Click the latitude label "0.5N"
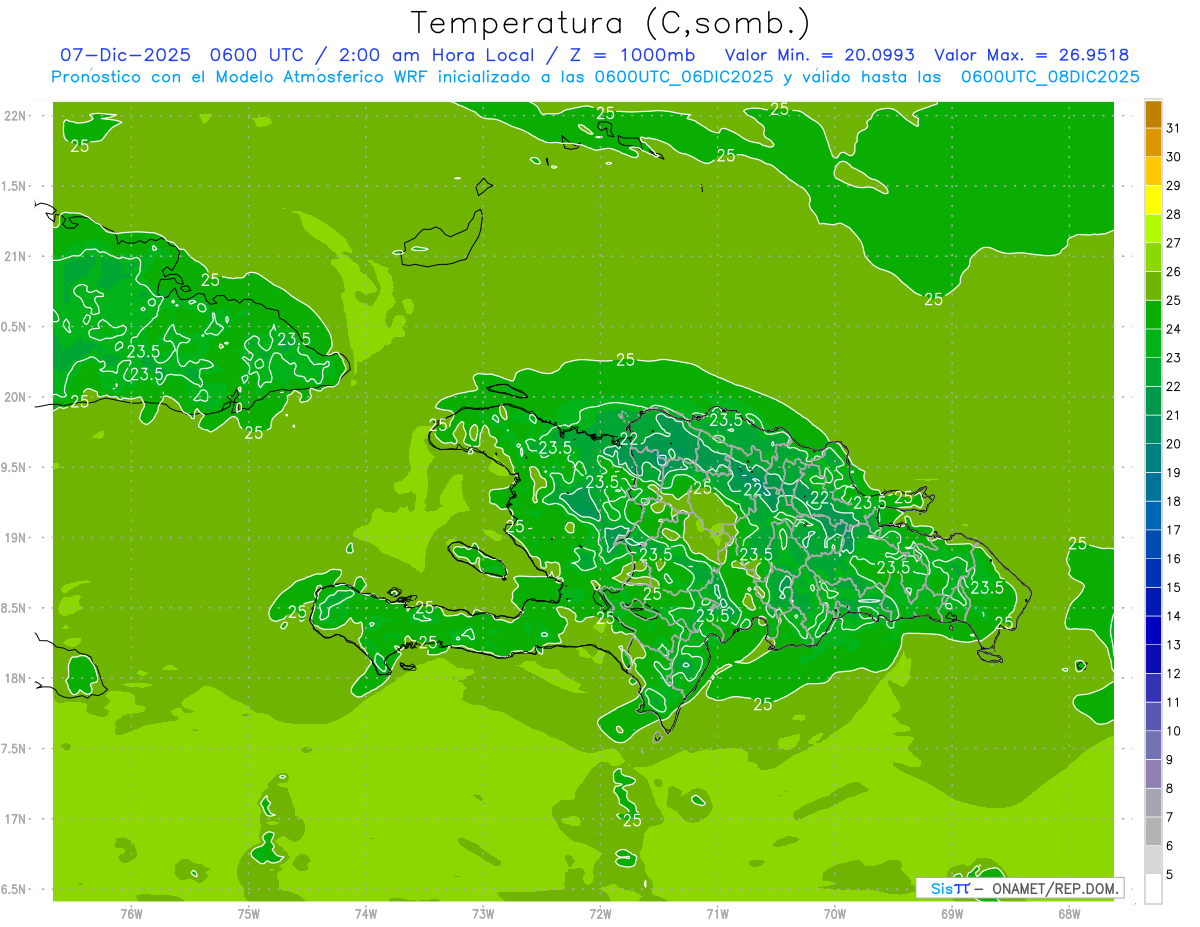Viewport: 1200px width, 927px height. [x=15, y=327]
